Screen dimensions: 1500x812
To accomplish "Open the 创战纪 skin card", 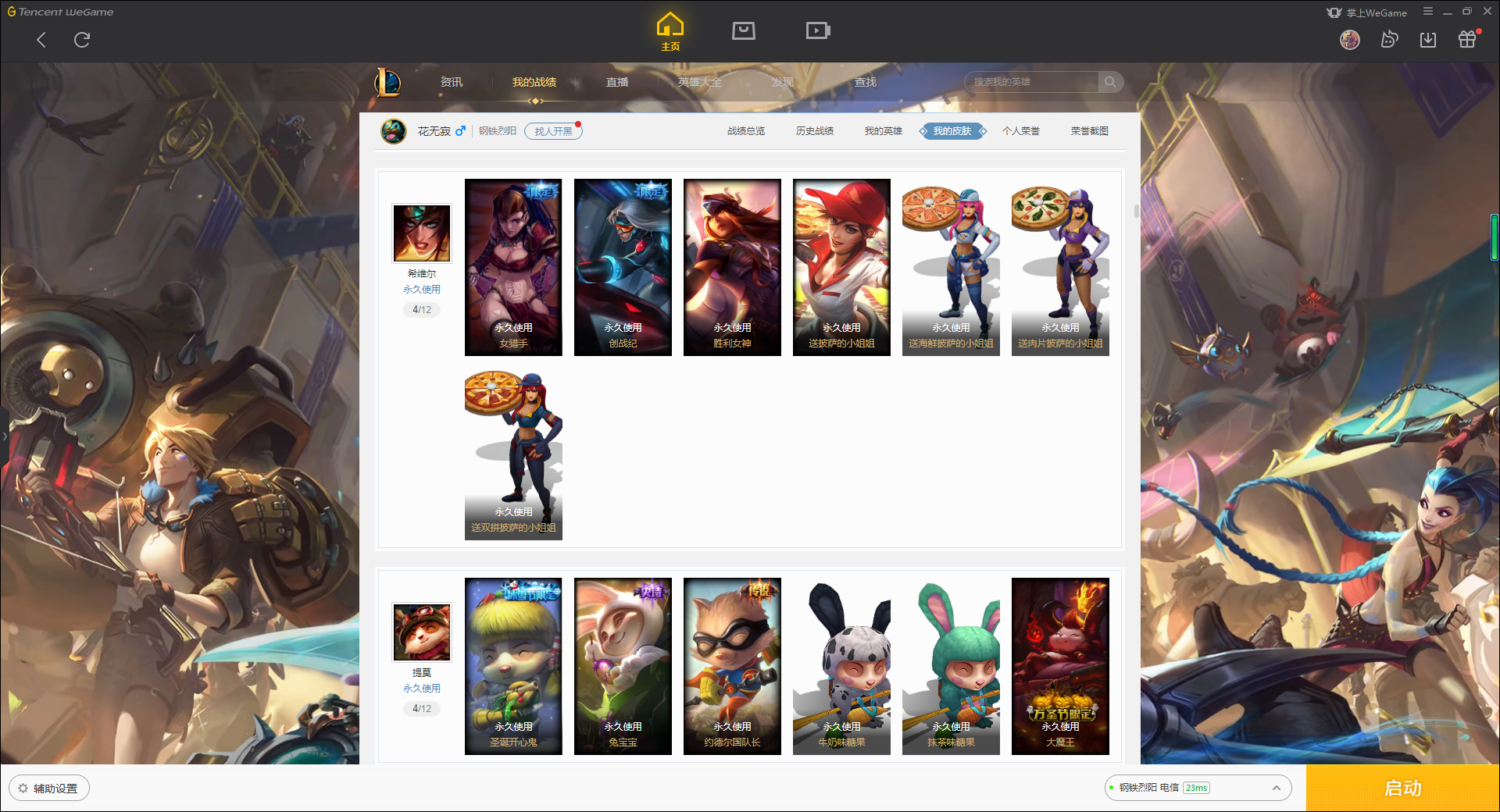I will 623,267.
